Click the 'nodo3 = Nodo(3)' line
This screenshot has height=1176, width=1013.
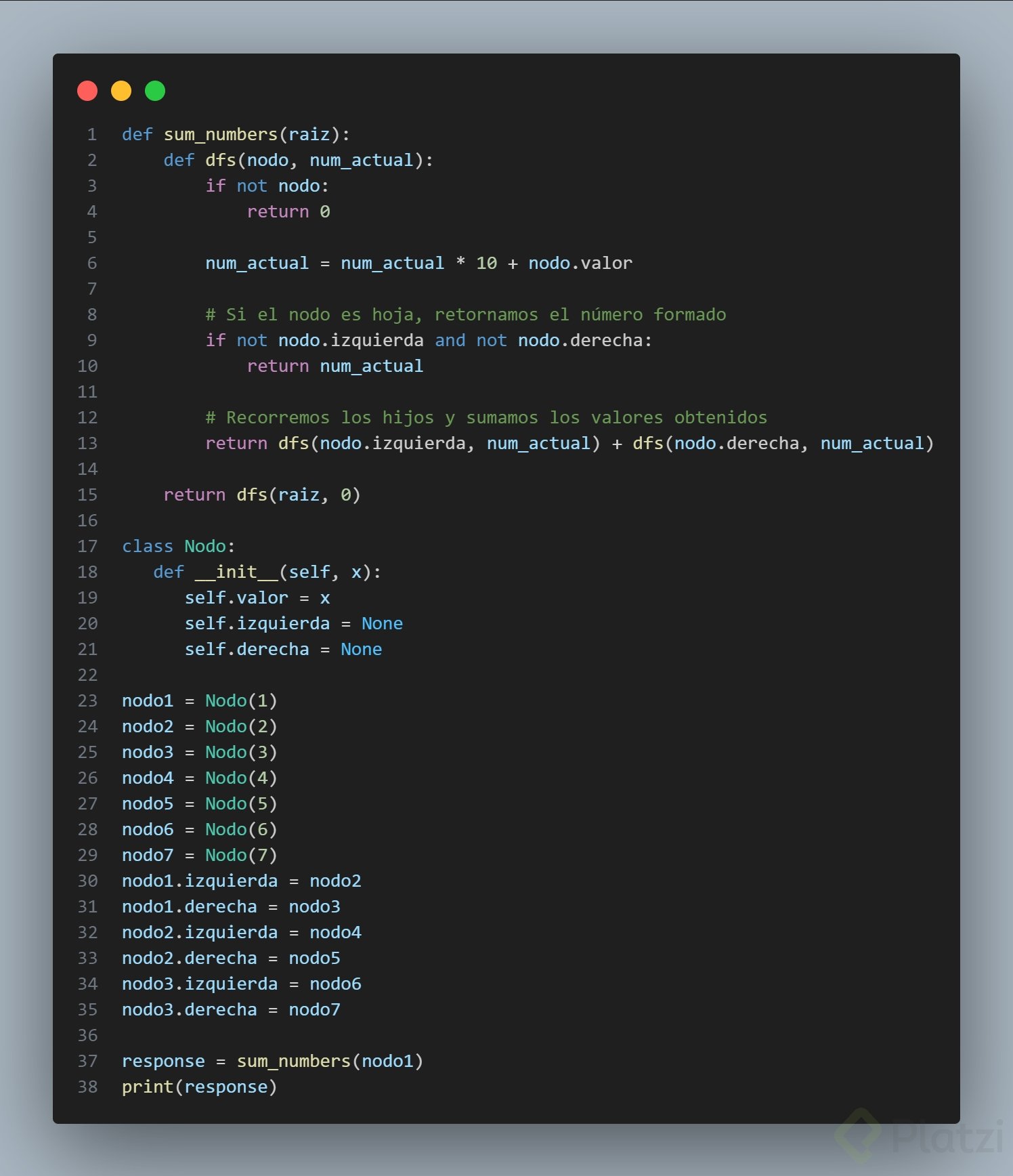pyautogui.click(x=200, y=752)
